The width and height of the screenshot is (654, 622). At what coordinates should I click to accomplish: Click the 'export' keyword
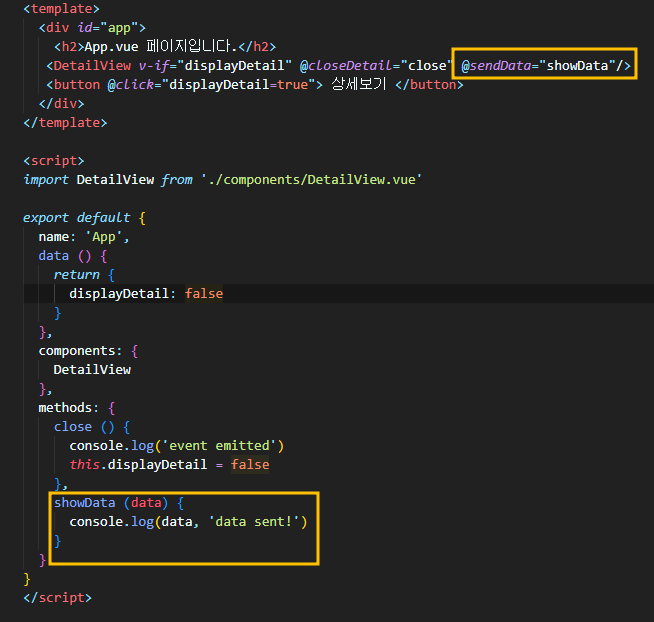tap(46, 218)
